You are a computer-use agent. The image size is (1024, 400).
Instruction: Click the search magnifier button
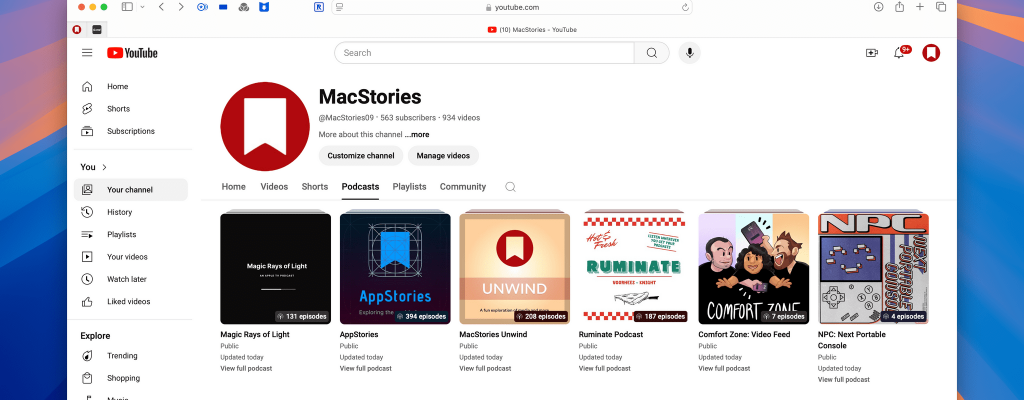652,53
